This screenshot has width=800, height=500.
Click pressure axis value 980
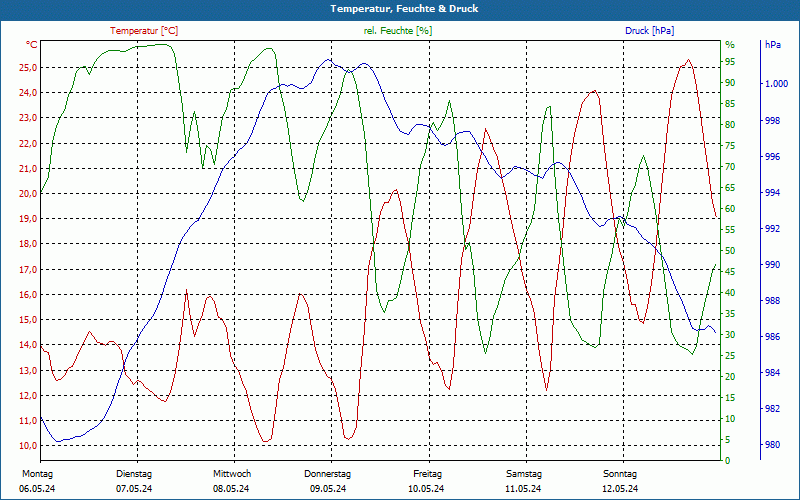point(772,445)
